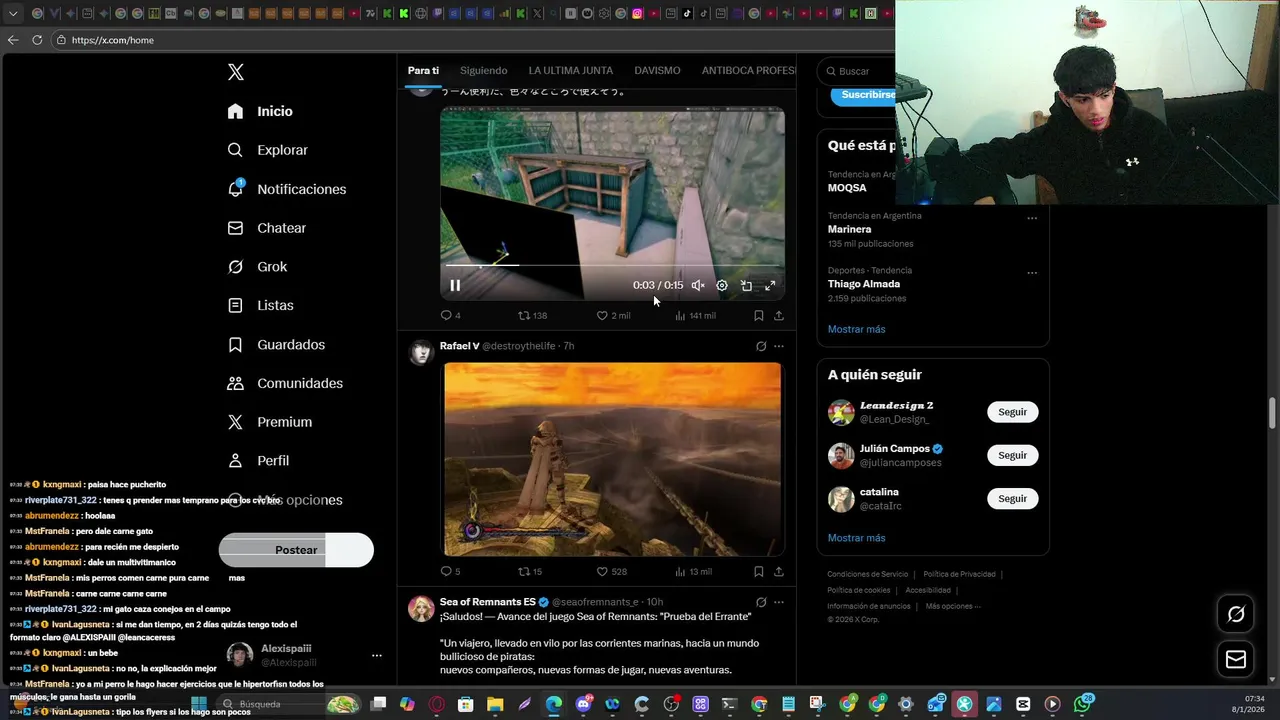Open Grok in the sidebar

(x=257, y=267)
